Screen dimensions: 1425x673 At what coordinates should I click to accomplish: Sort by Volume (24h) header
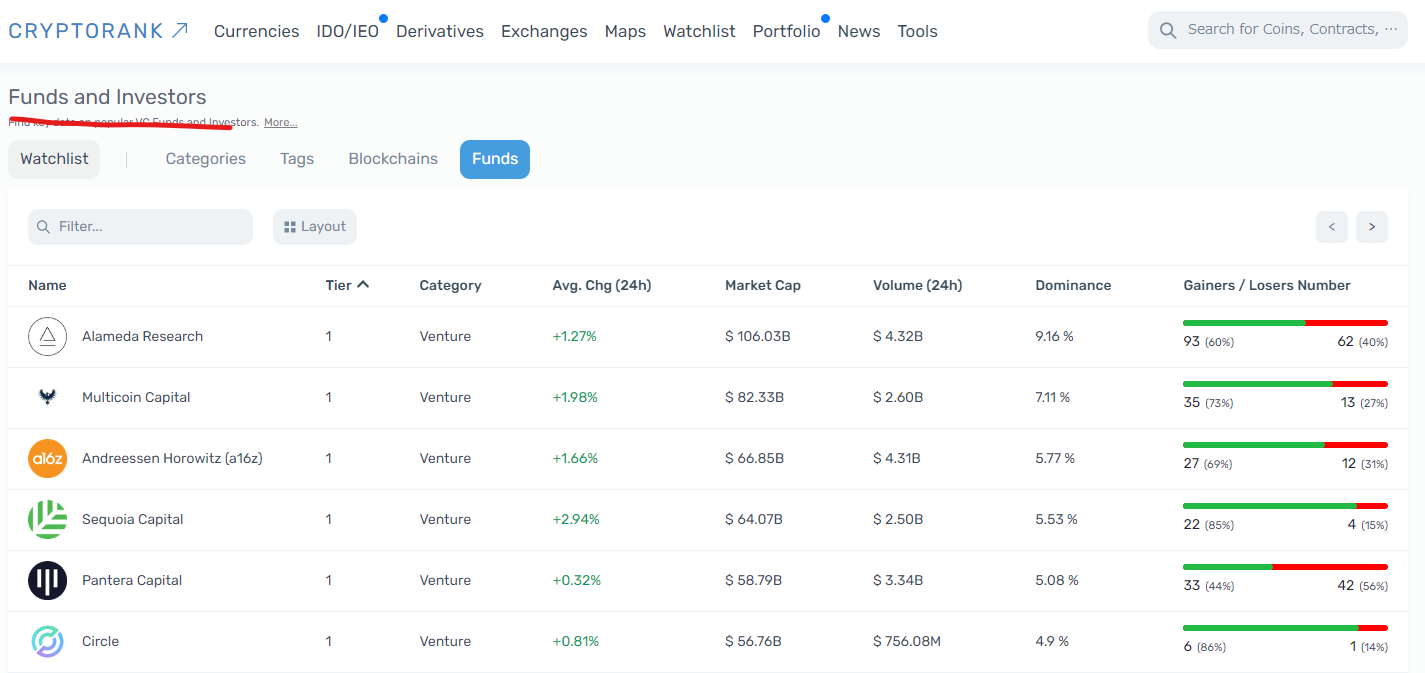pos(917,285)
